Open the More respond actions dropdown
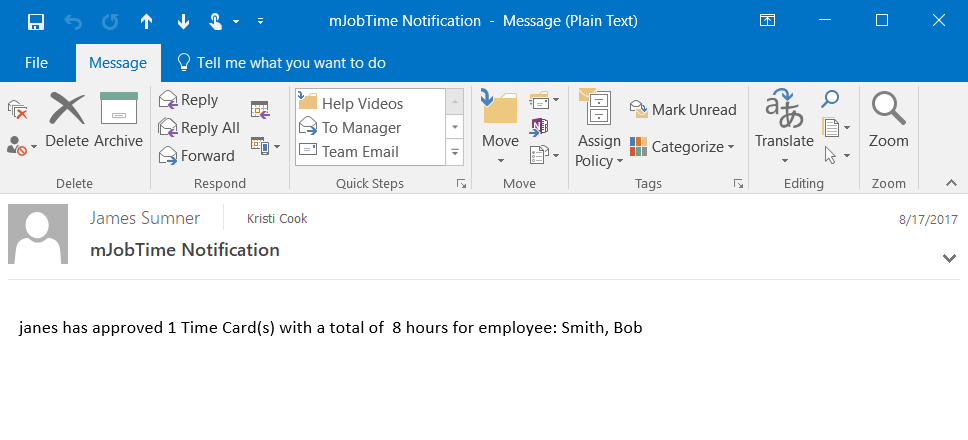The height and width of the screenshot is (440, 968). pos(265,146)
